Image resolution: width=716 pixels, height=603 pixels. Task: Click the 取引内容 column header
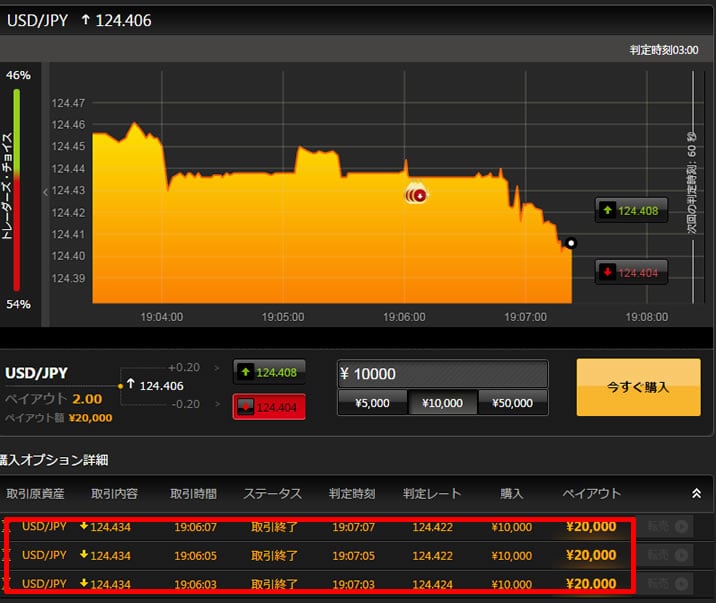(114, 493)
